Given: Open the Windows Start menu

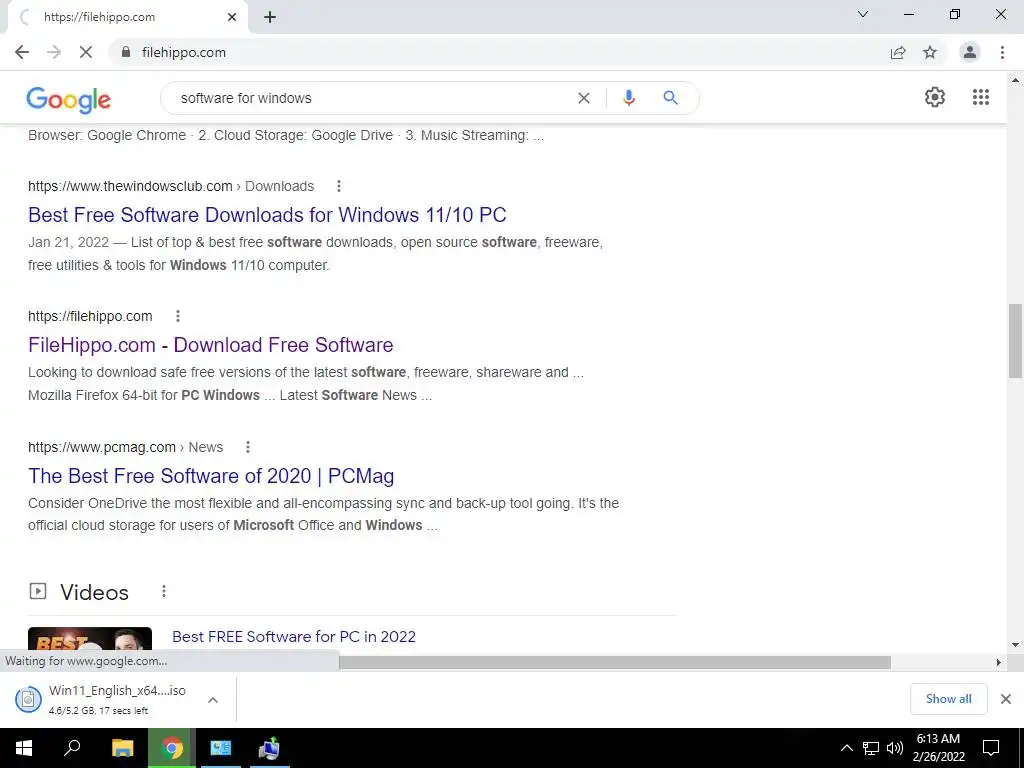Looking at the screenshot, I should (24, 748).
